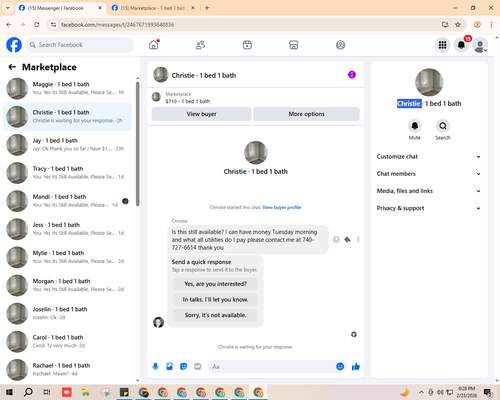Click the Meta AI circle icon above composer

(354, 334)
